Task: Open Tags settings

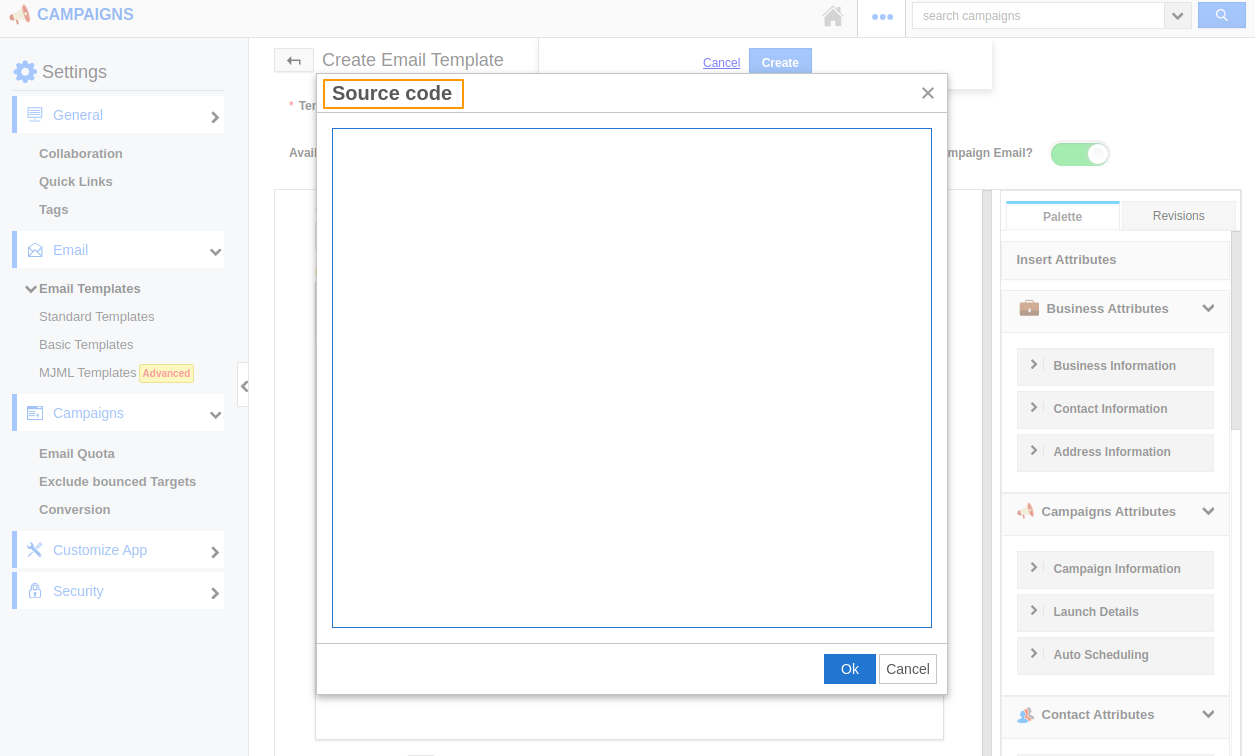Action: (x=54, y=209)
